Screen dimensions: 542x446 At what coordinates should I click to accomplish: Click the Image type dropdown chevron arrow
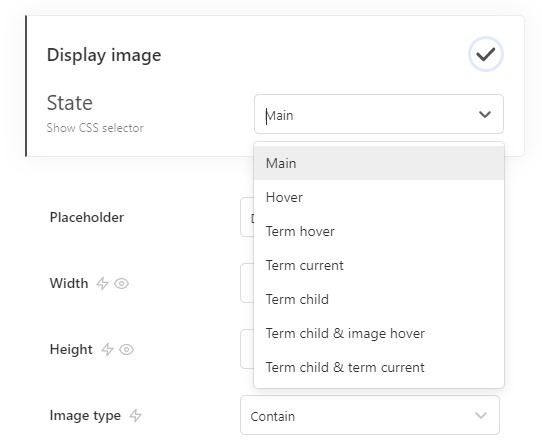click(481, 415)
